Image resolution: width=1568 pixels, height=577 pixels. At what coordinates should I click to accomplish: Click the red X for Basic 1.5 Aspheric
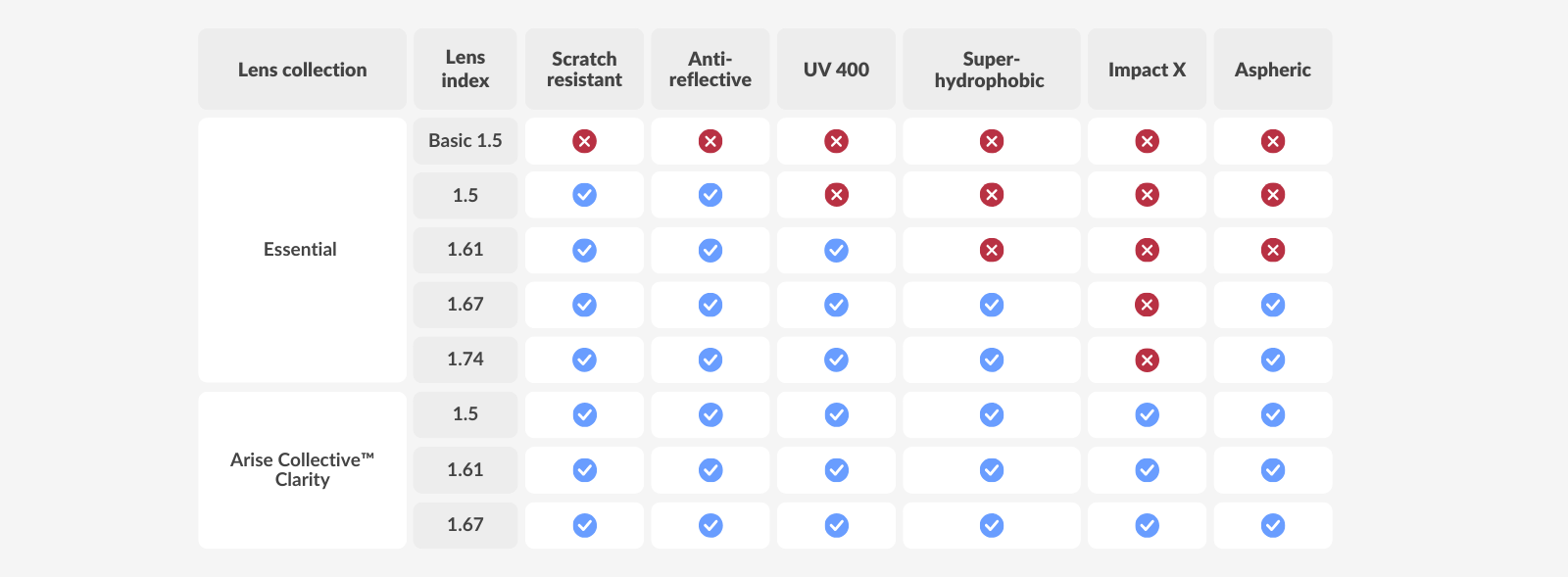click(x=1273, y=141)
